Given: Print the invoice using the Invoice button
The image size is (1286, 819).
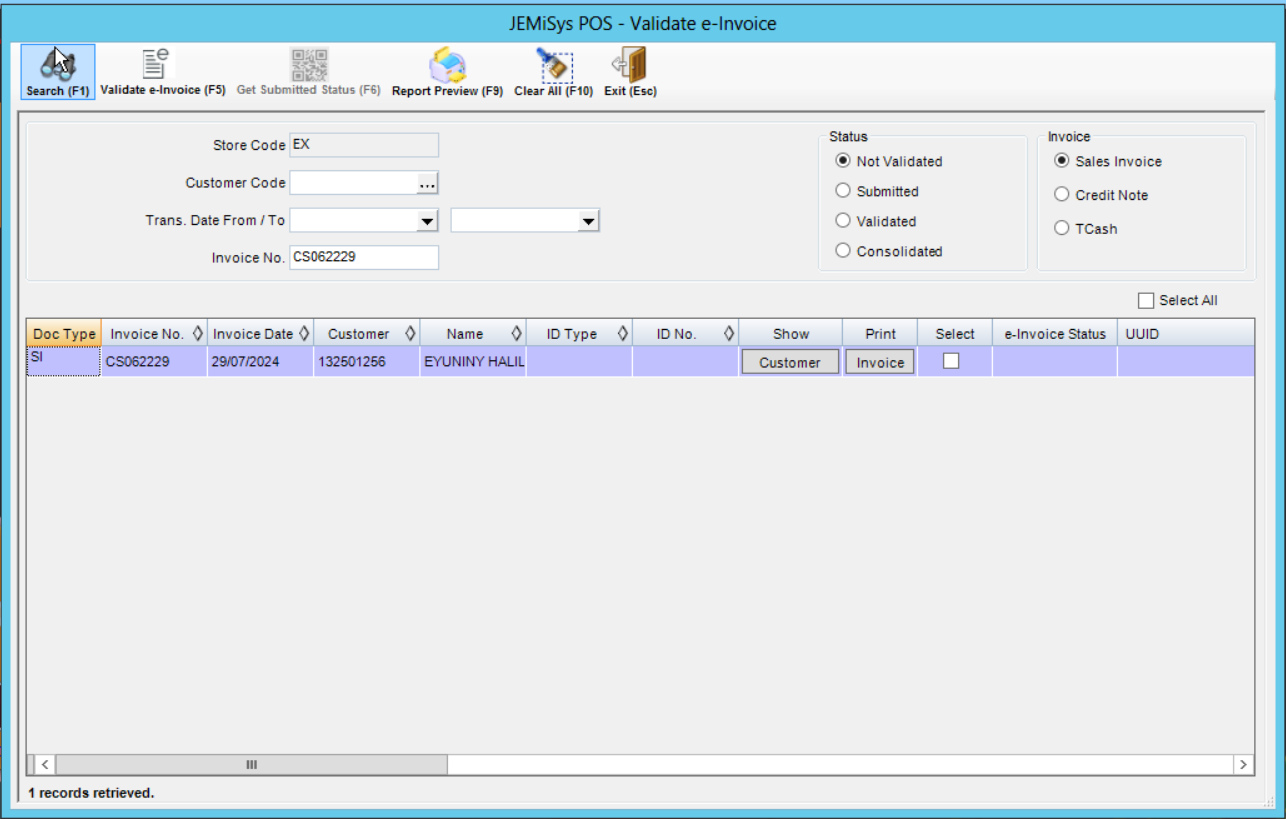Looking at the screenshot, I should (879, 362).
